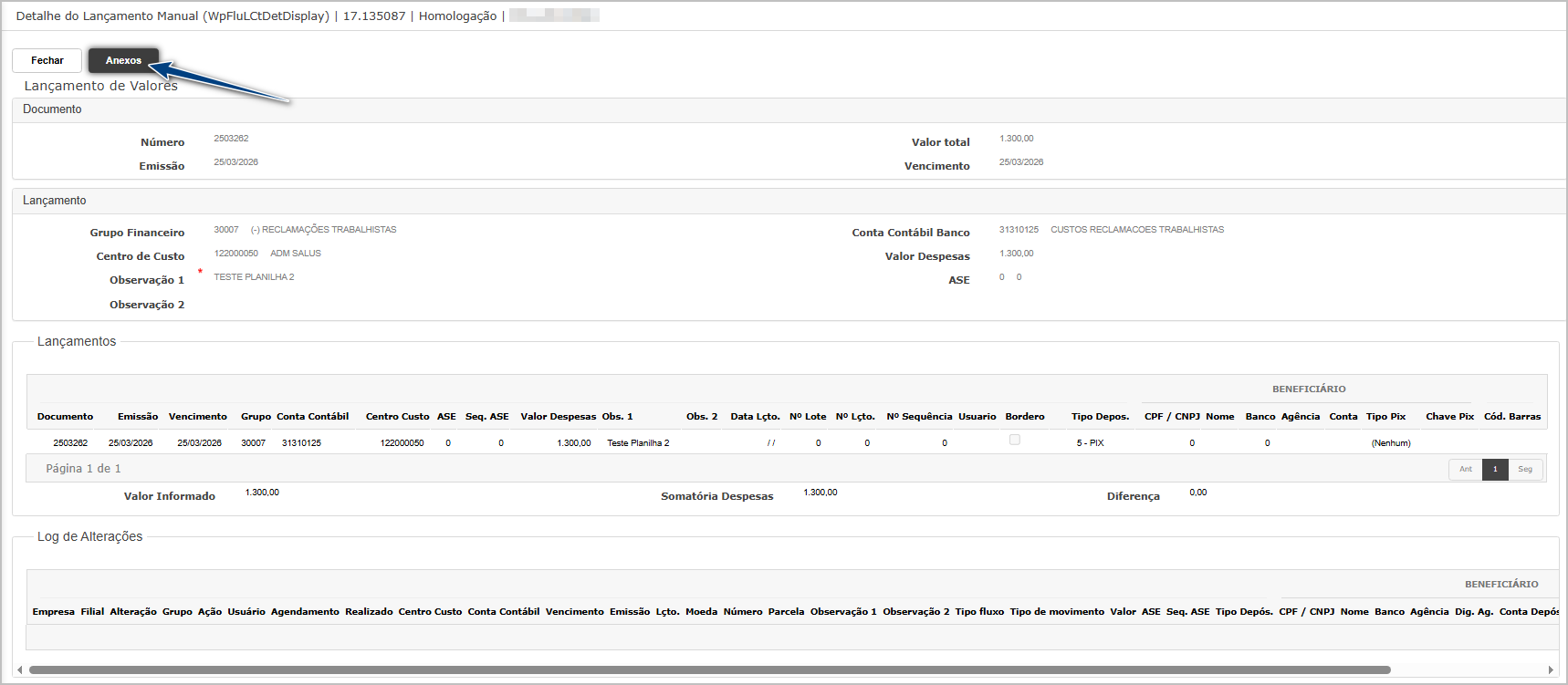Click the Tipo Depos. column header

[1100, 417]
